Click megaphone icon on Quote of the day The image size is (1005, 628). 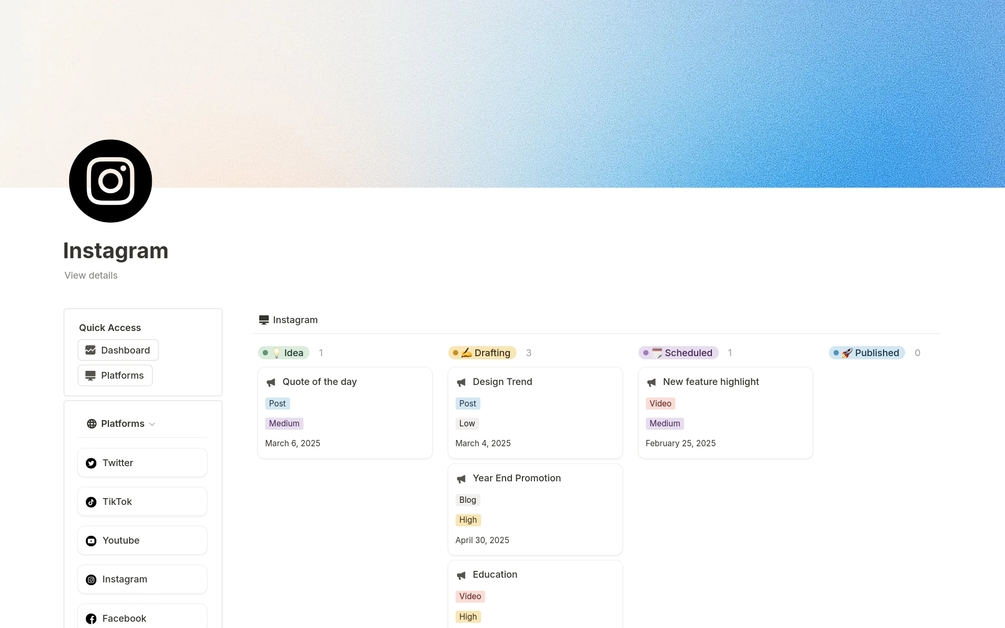point(271,382)
